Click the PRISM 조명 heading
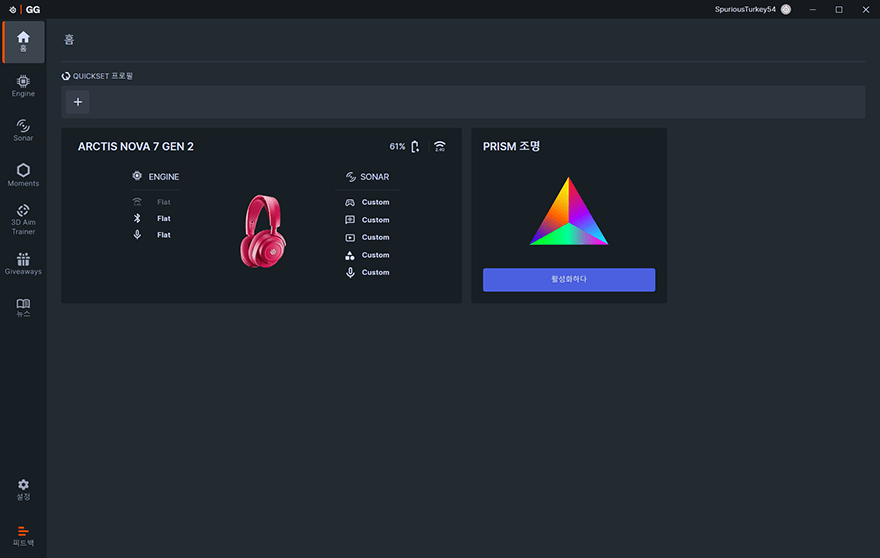 [511, 147]
